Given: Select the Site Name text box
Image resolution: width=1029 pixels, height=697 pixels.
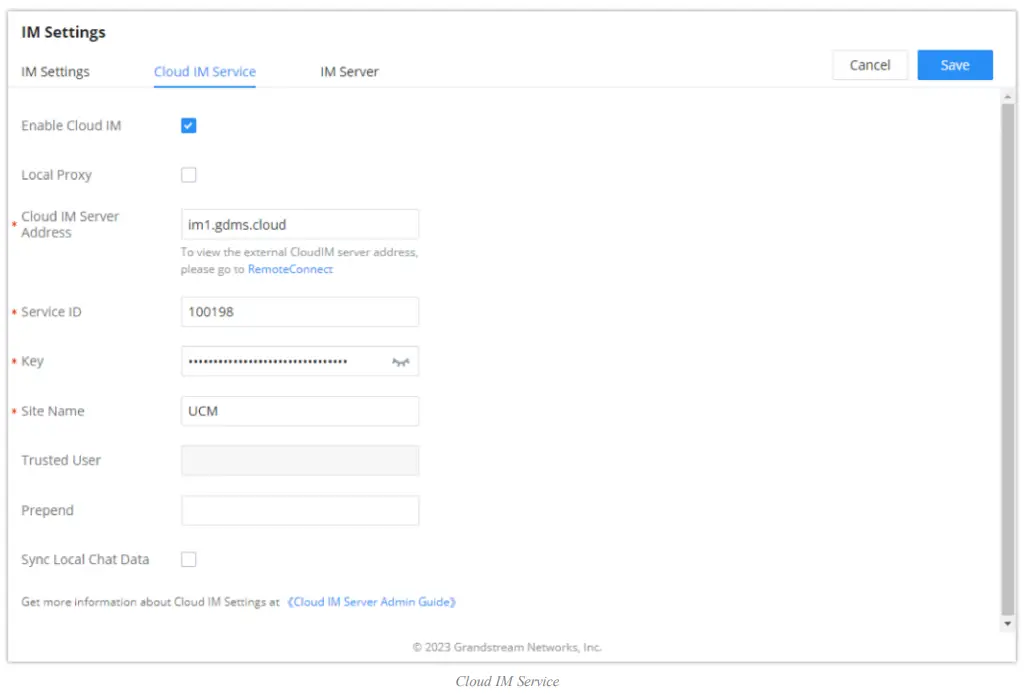Looking at the screenshot, I should point(299,411).
